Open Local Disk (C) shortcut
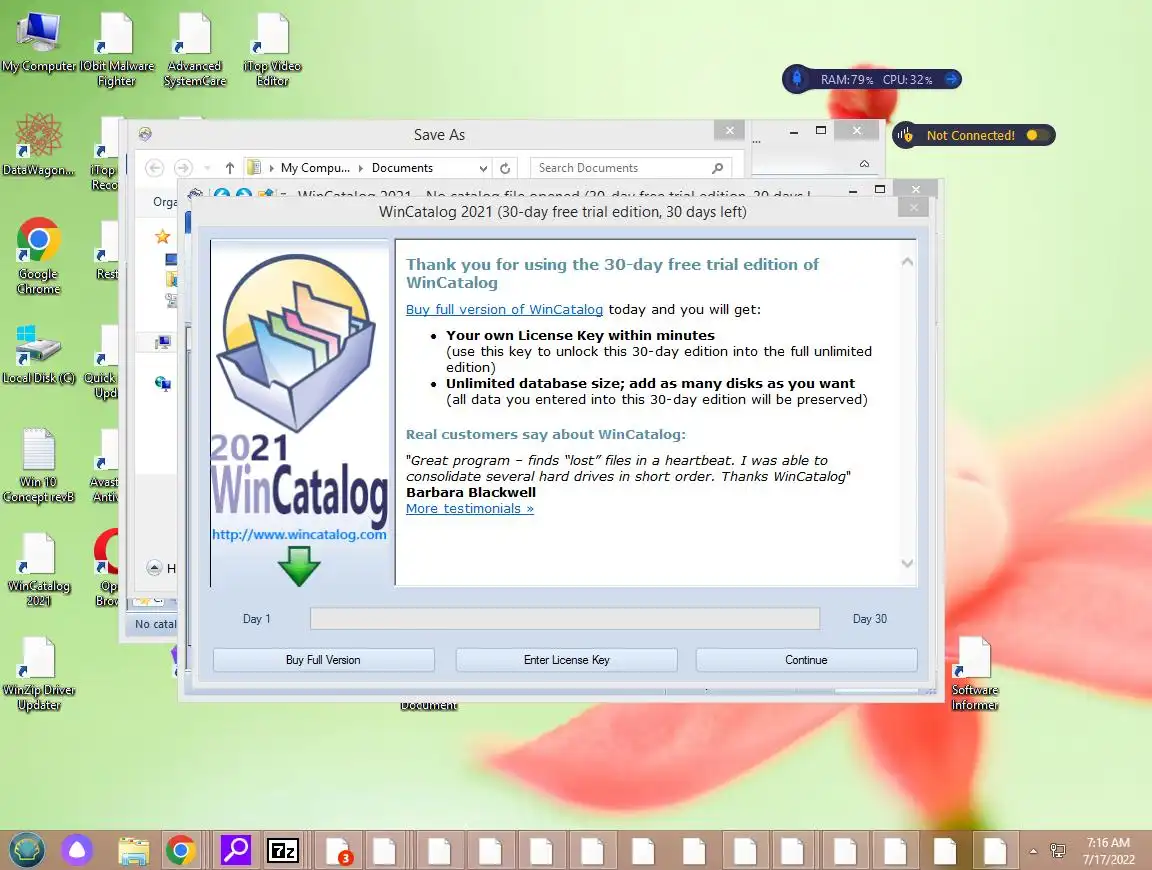 pos(38,353)
